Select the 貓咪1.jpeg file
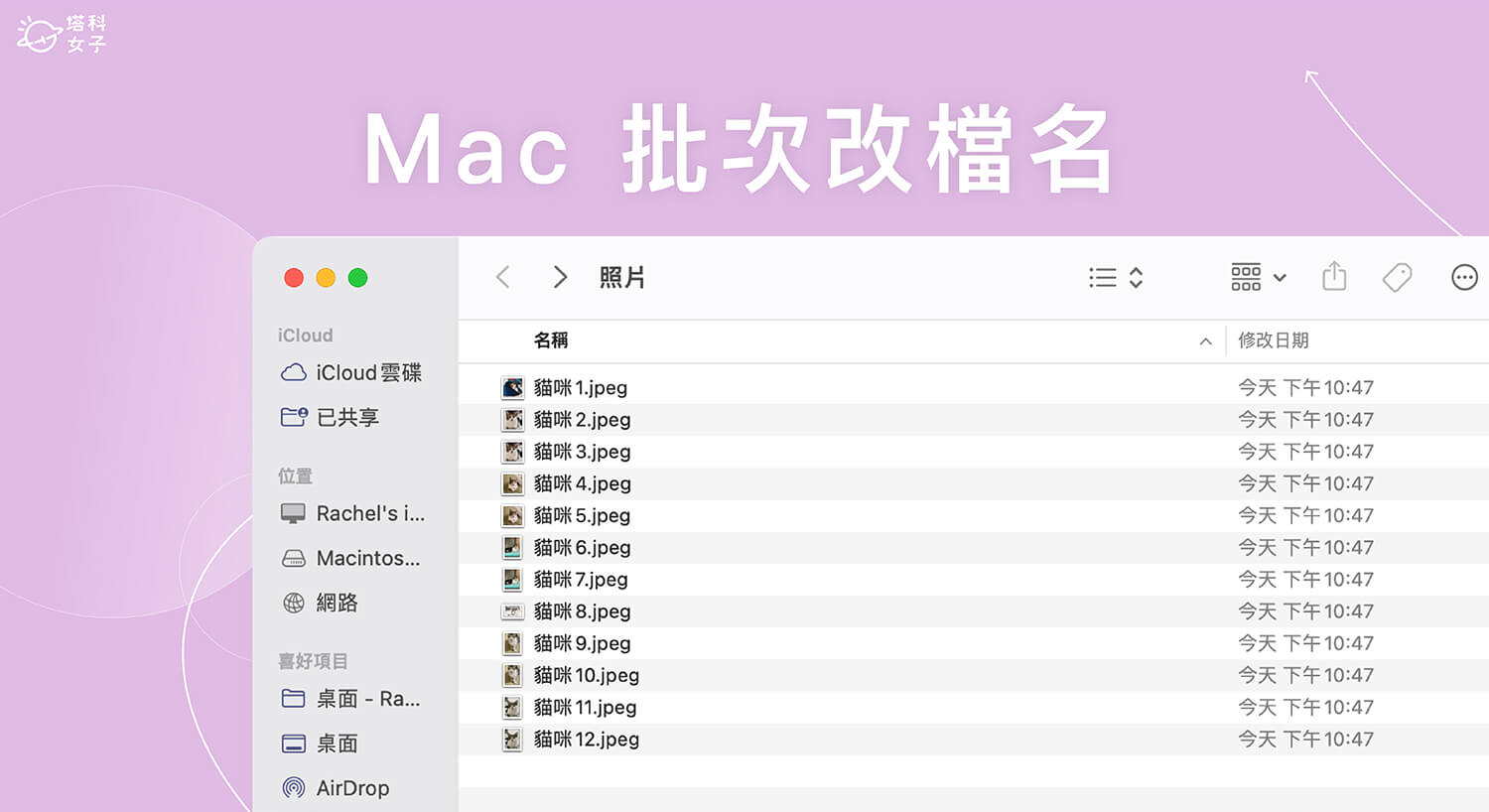 [x=580, y=387]
